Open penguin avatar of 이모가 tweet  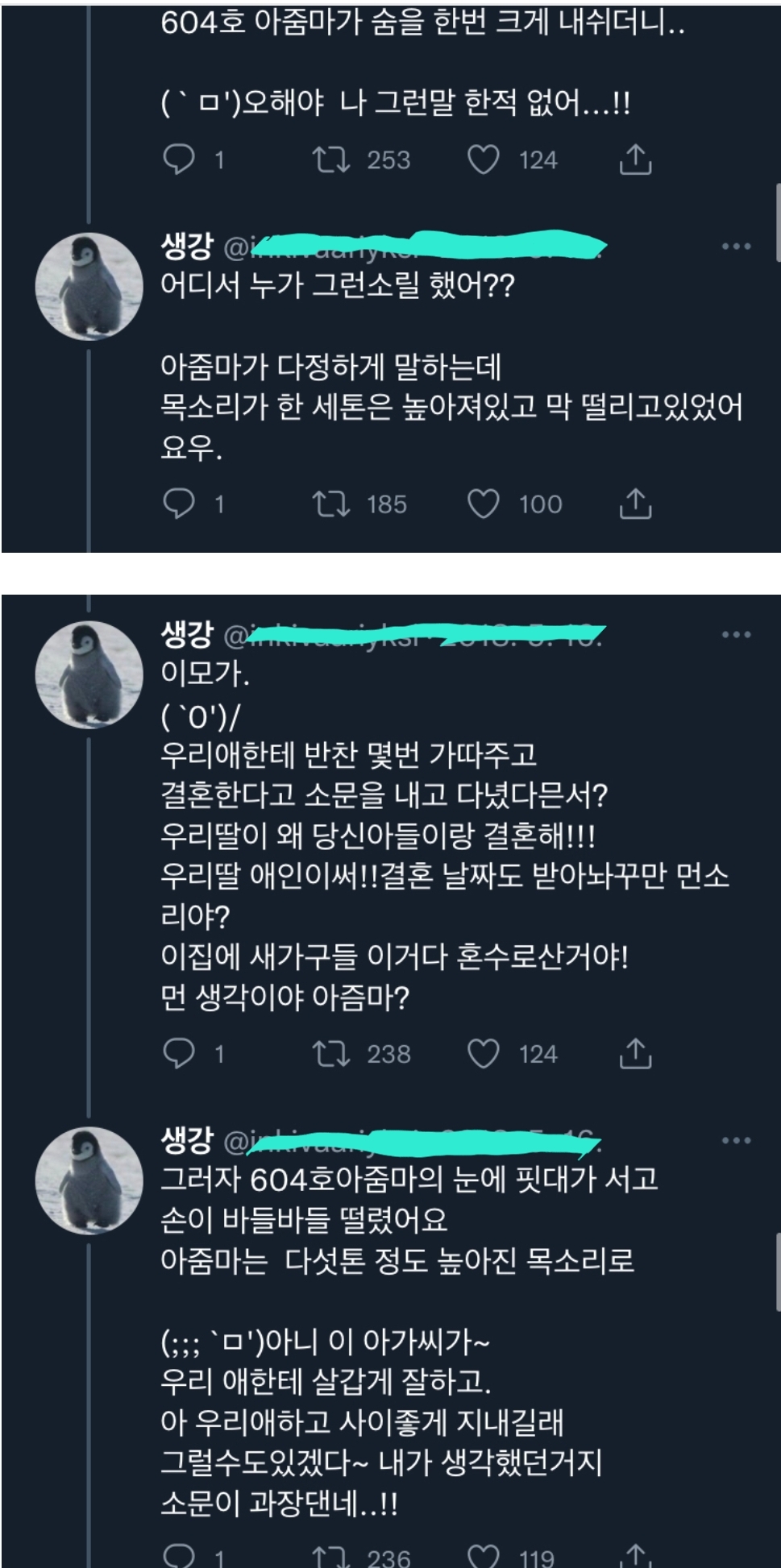click(89, 674)
